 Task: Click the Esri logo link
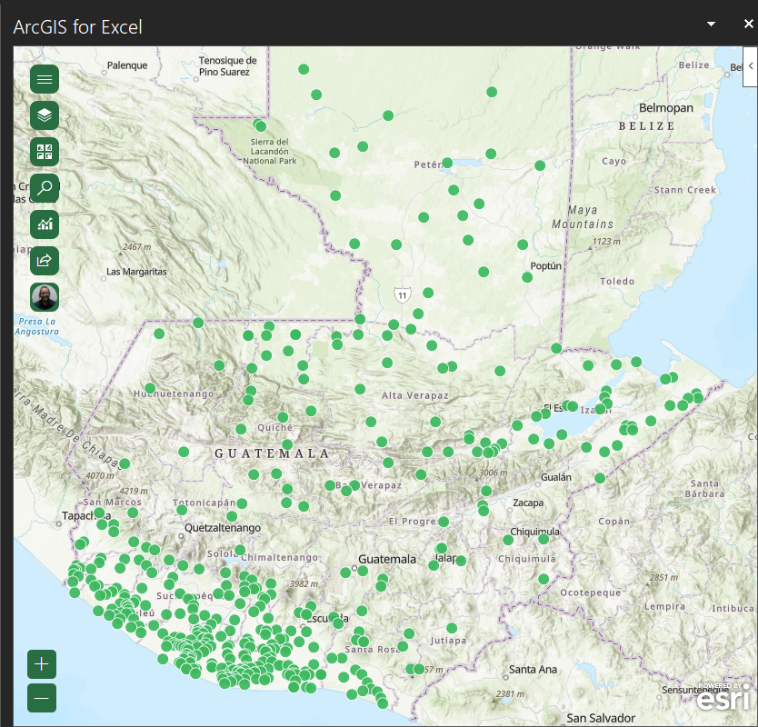click(x=724, y=699)
